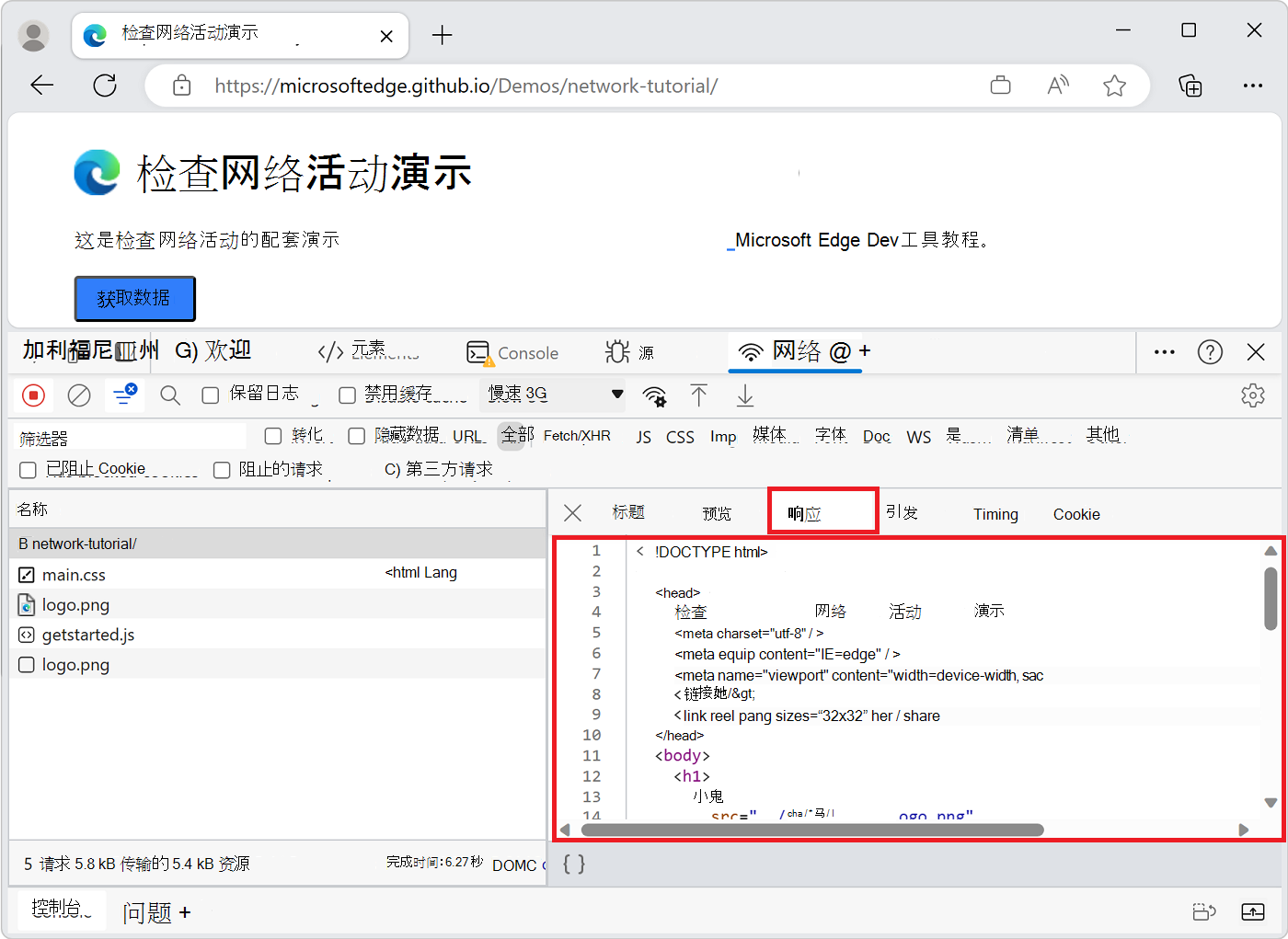Open a new browser tab
1288x939 pixels.
[x=443, y=36]
